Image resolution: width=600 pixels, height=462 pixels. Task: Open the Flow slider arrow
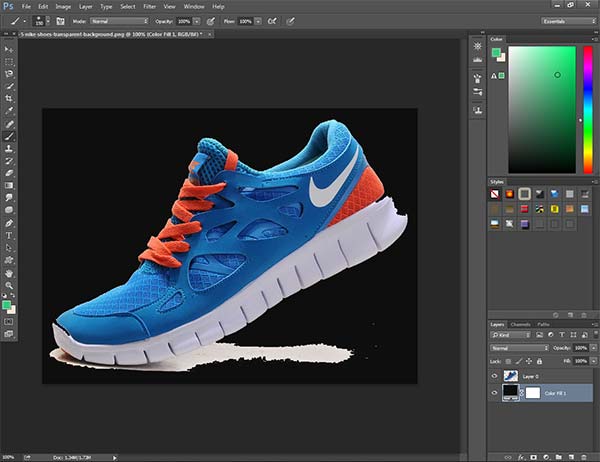tap(258, 21)
